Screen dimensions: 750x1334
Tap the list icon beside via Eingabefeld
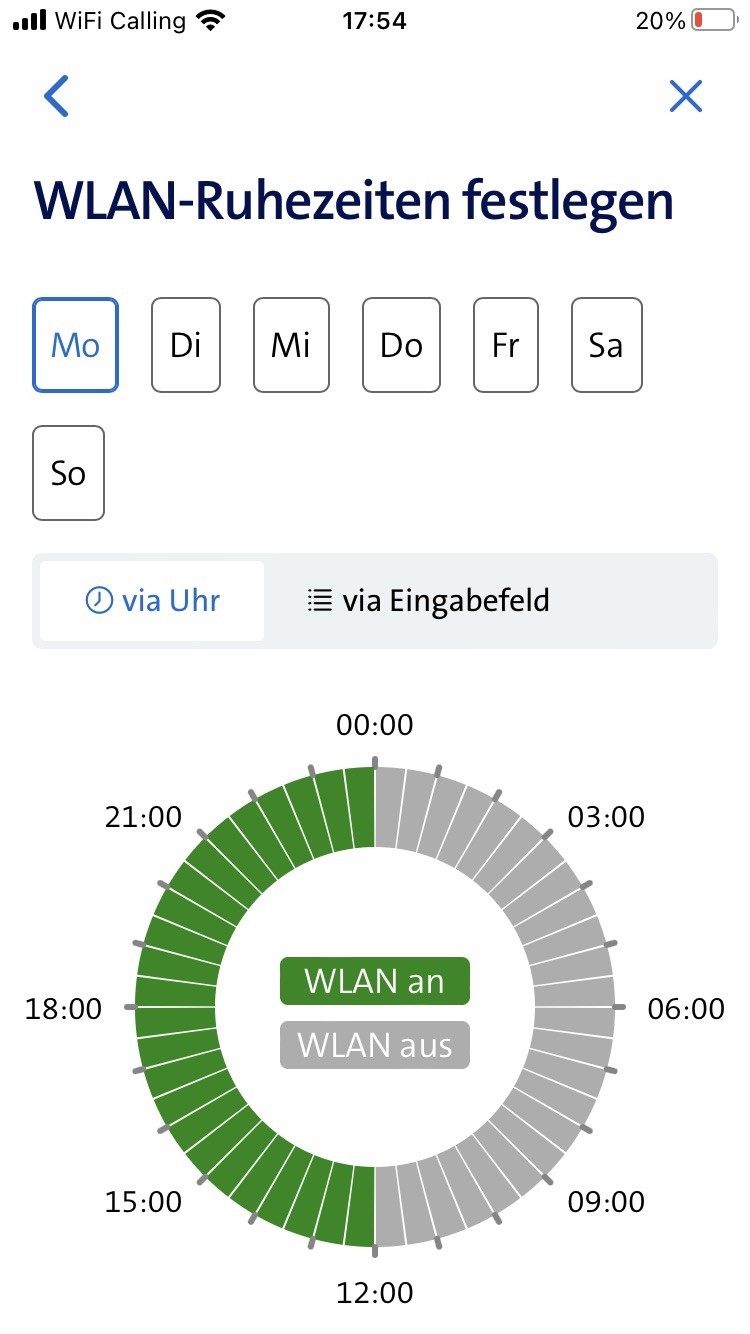point(320,601)
